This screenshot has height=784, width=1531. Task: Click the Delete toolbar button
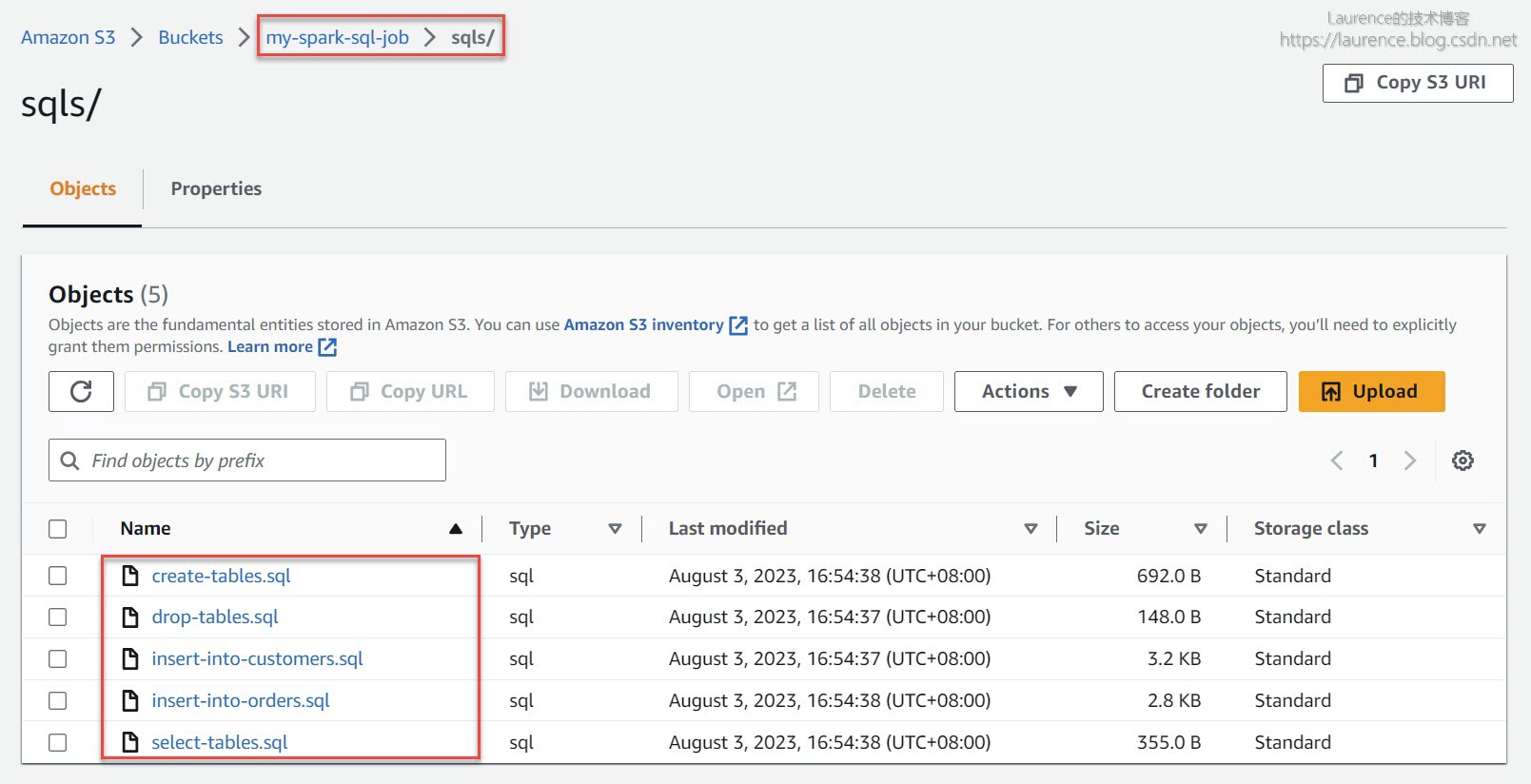pos(887,391)
